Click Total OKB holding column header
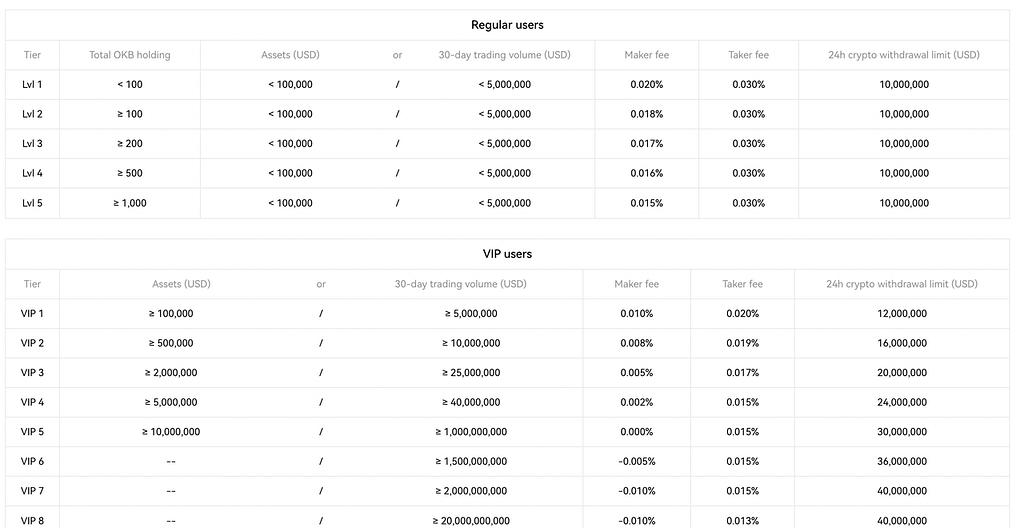1024x528 pixels. click(130, 55)
